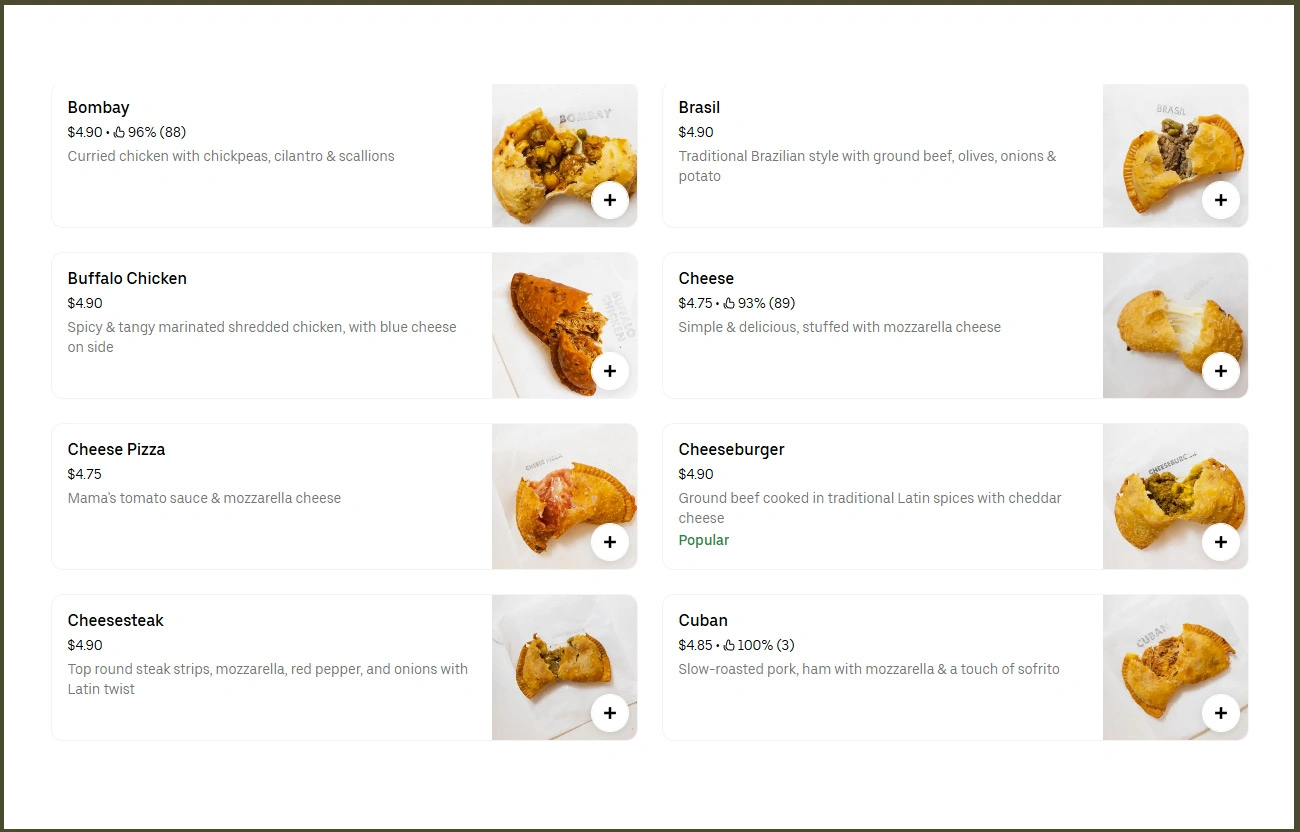Click the Cheese 93% rating thumbs-up
Image resolution: width=1300 pixels, height=832 pixels.
point(729,303)
